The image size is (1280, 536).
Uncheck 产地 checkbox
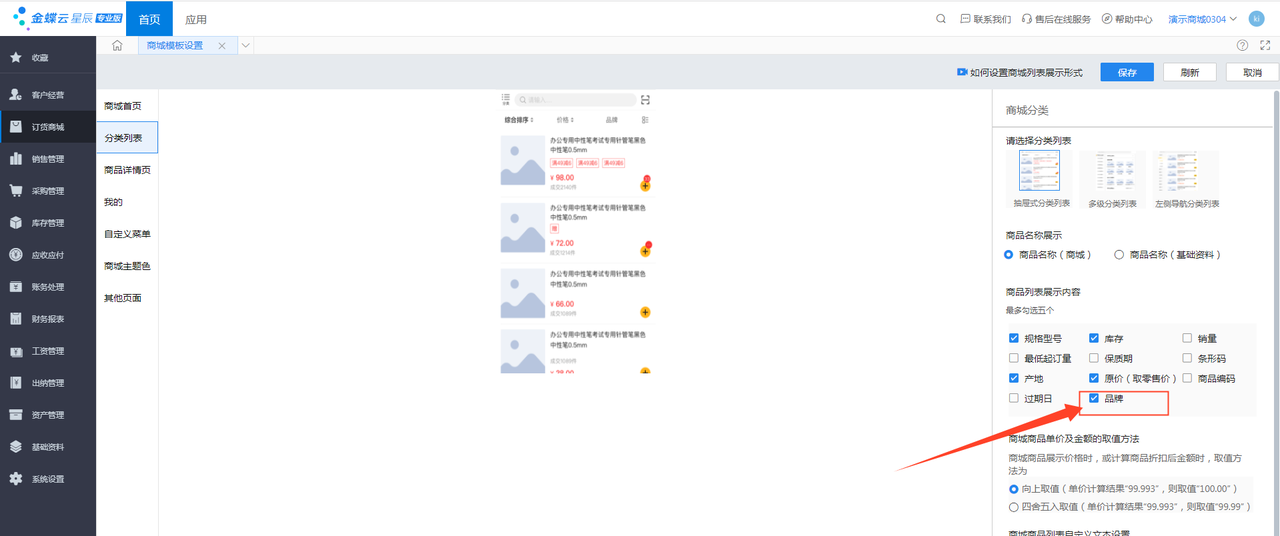(x=1014, y=378)
